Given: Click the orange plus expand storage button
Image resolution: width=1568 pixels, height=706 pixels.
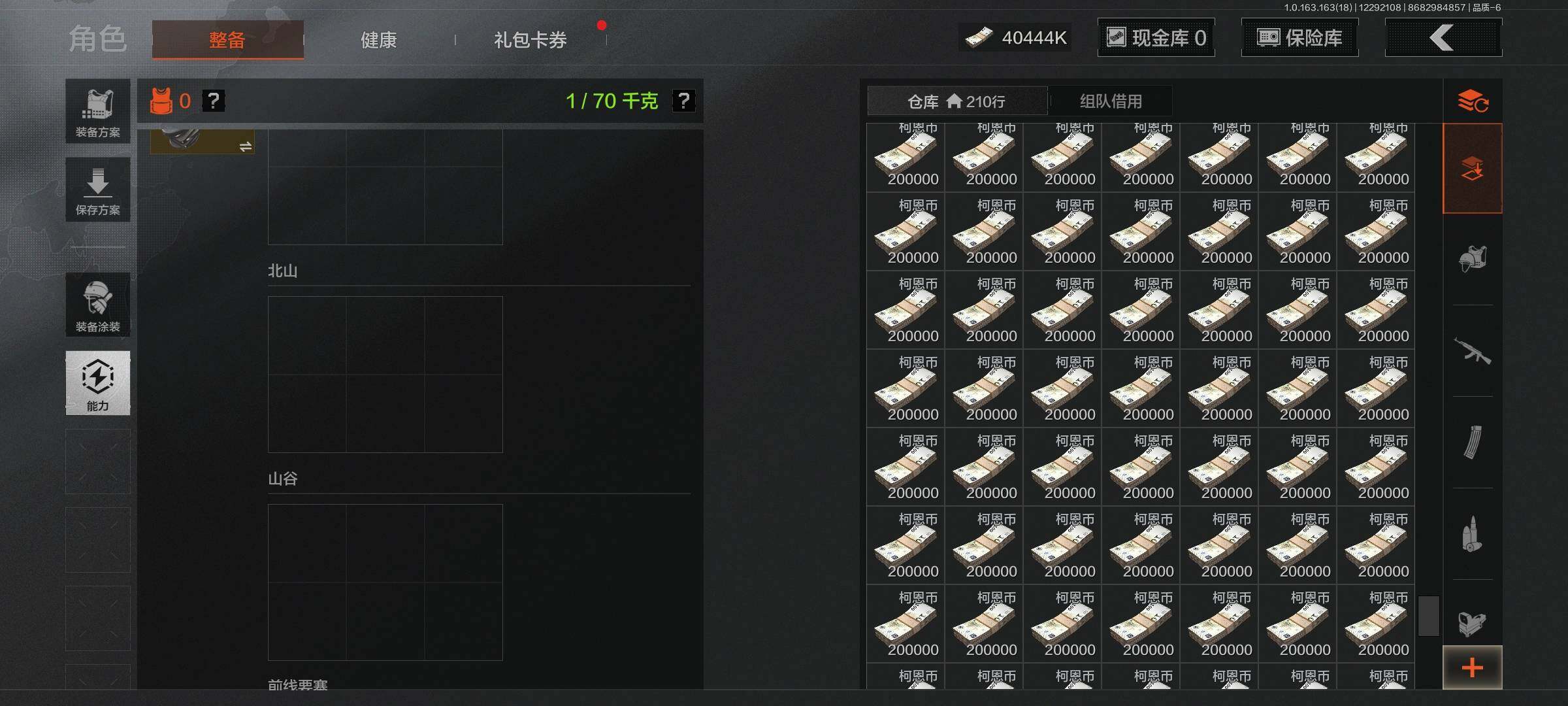Looking at the screenshot, I should [1473, 667].
